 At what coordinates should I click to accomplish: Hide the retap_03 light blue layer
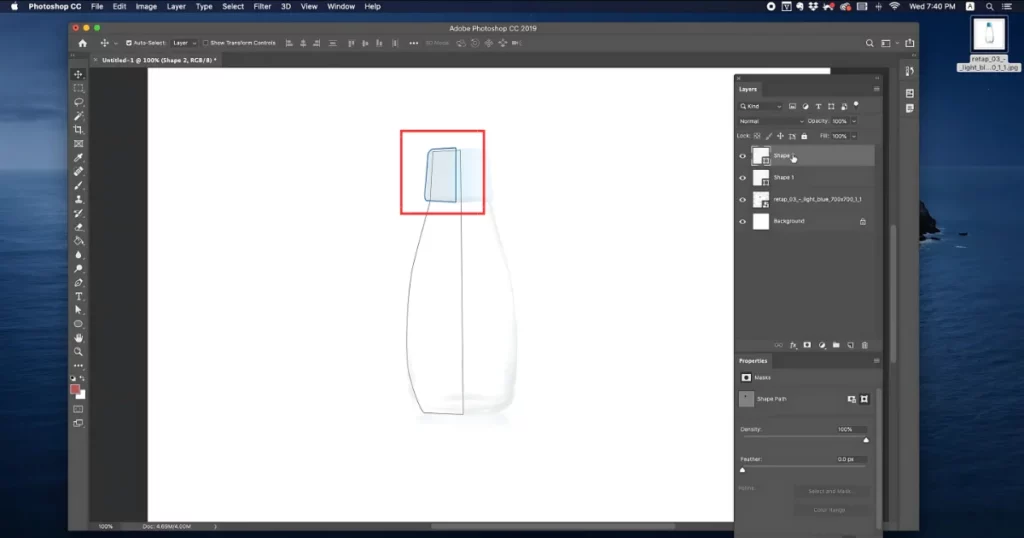click(x=743, y=200)
